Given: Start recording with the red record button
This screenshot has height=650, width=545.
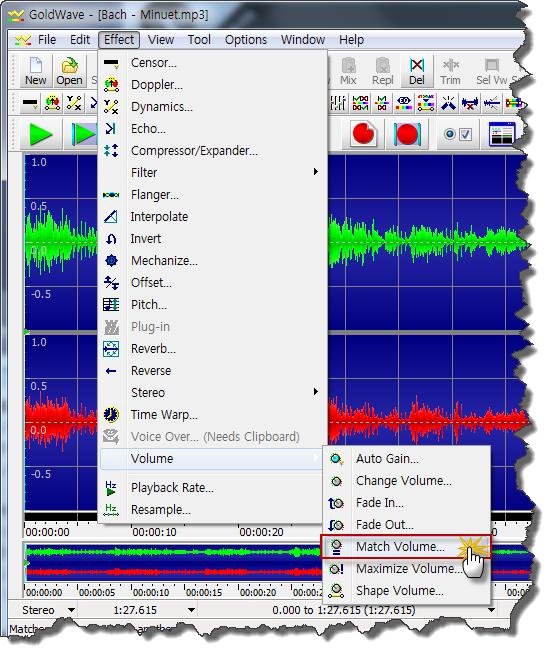Looking at the screenshot, I should [363, 134].
